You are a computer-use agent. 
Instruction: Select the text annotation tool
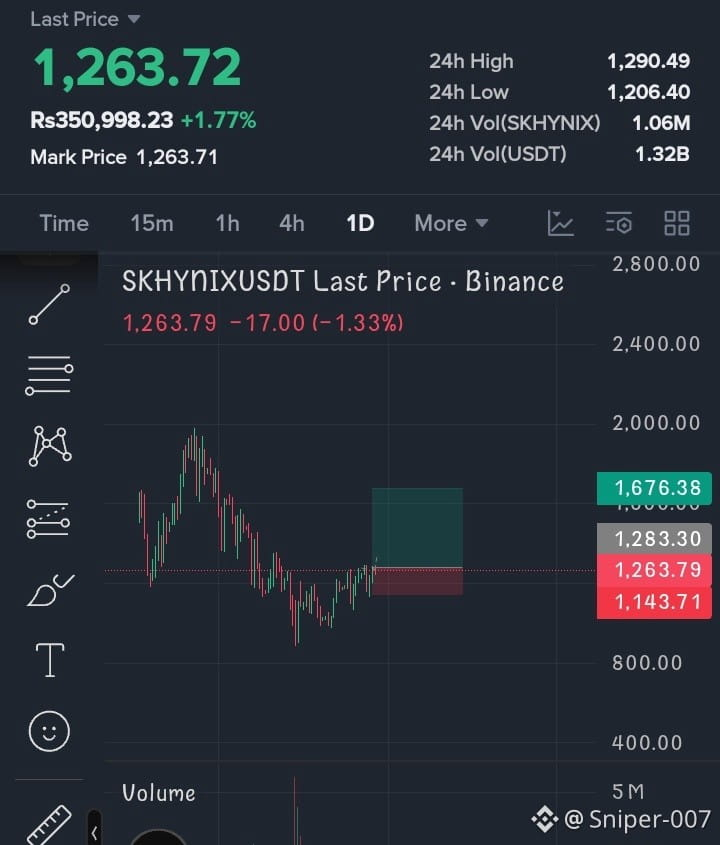pyautogui.click(x=50, y=660)
